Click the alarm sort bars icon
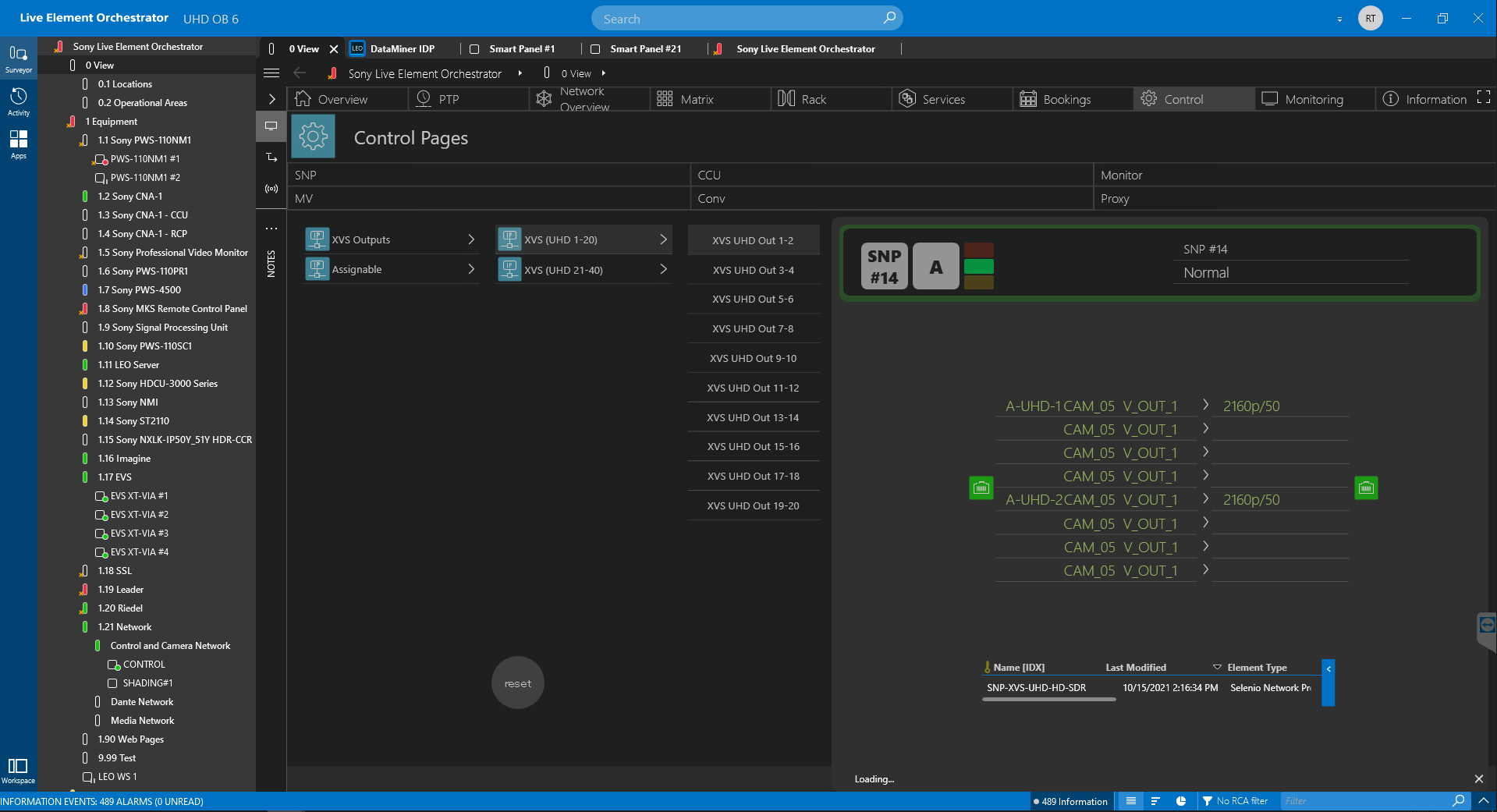Image resolution: width=1497 pixels, height=812 pixels. point(1155,801)
